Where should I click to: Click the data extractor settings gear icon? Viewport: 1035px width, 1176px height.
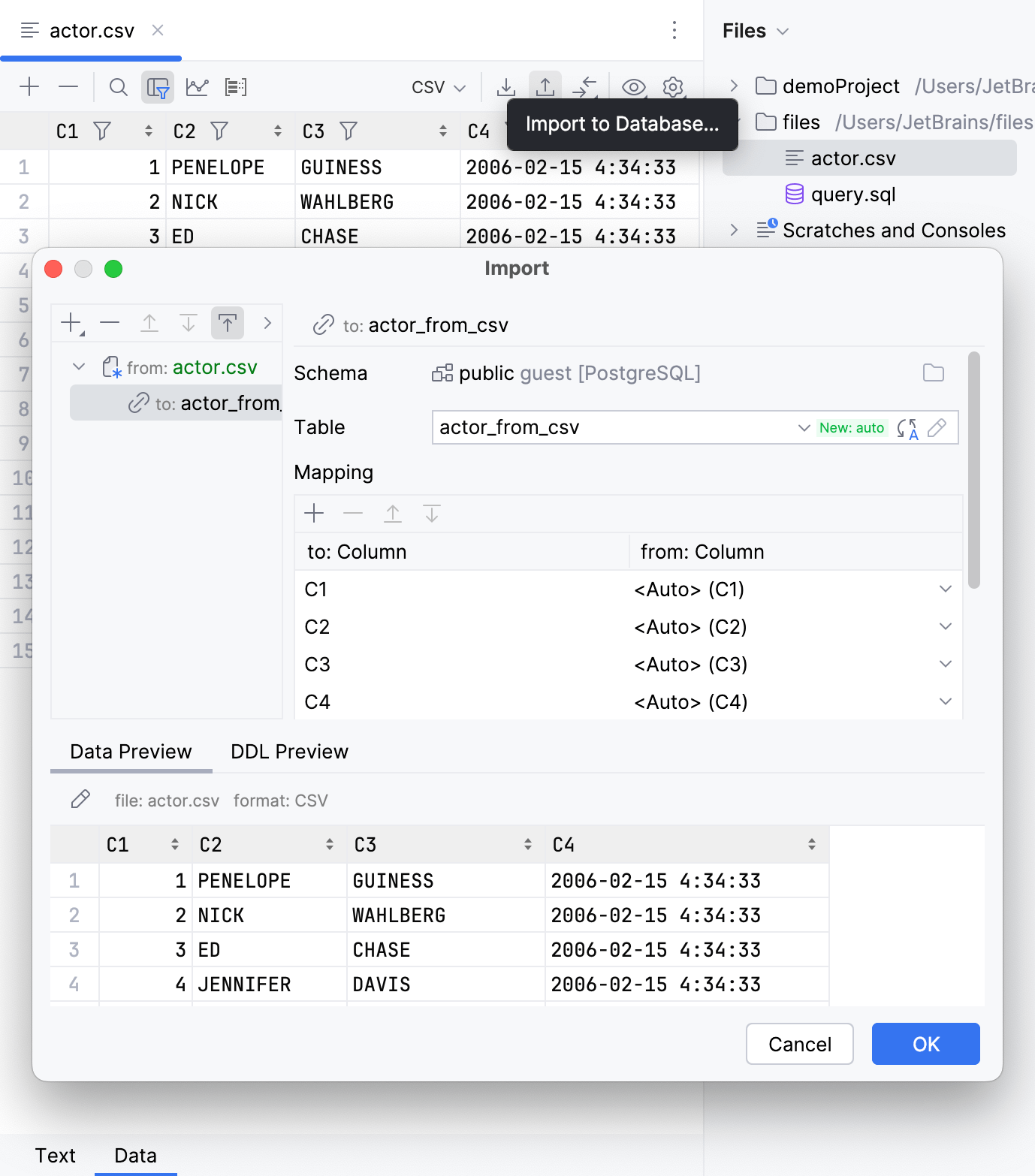pyautogui.click(x=673, y=86)
